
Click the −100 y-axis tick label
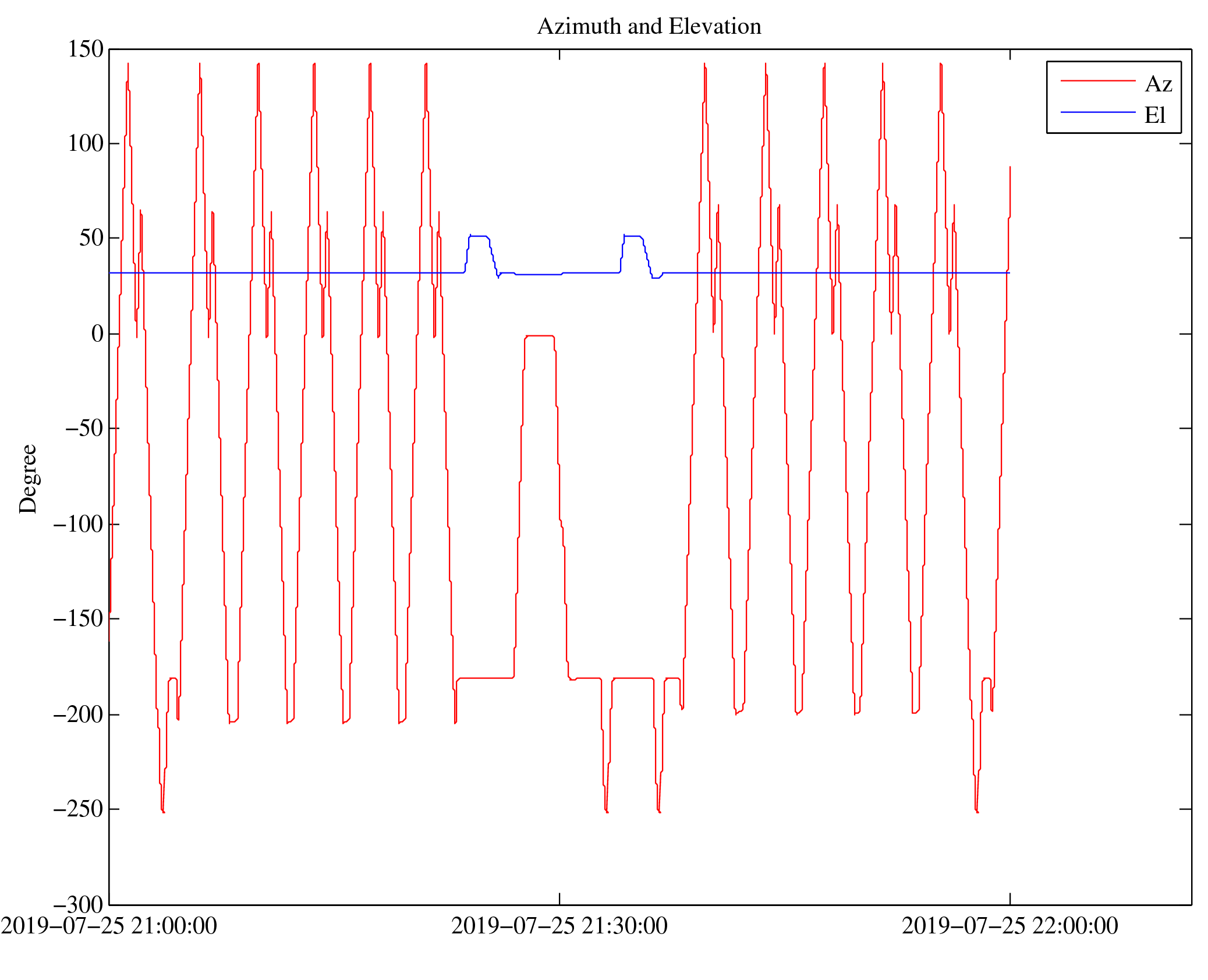78,524
